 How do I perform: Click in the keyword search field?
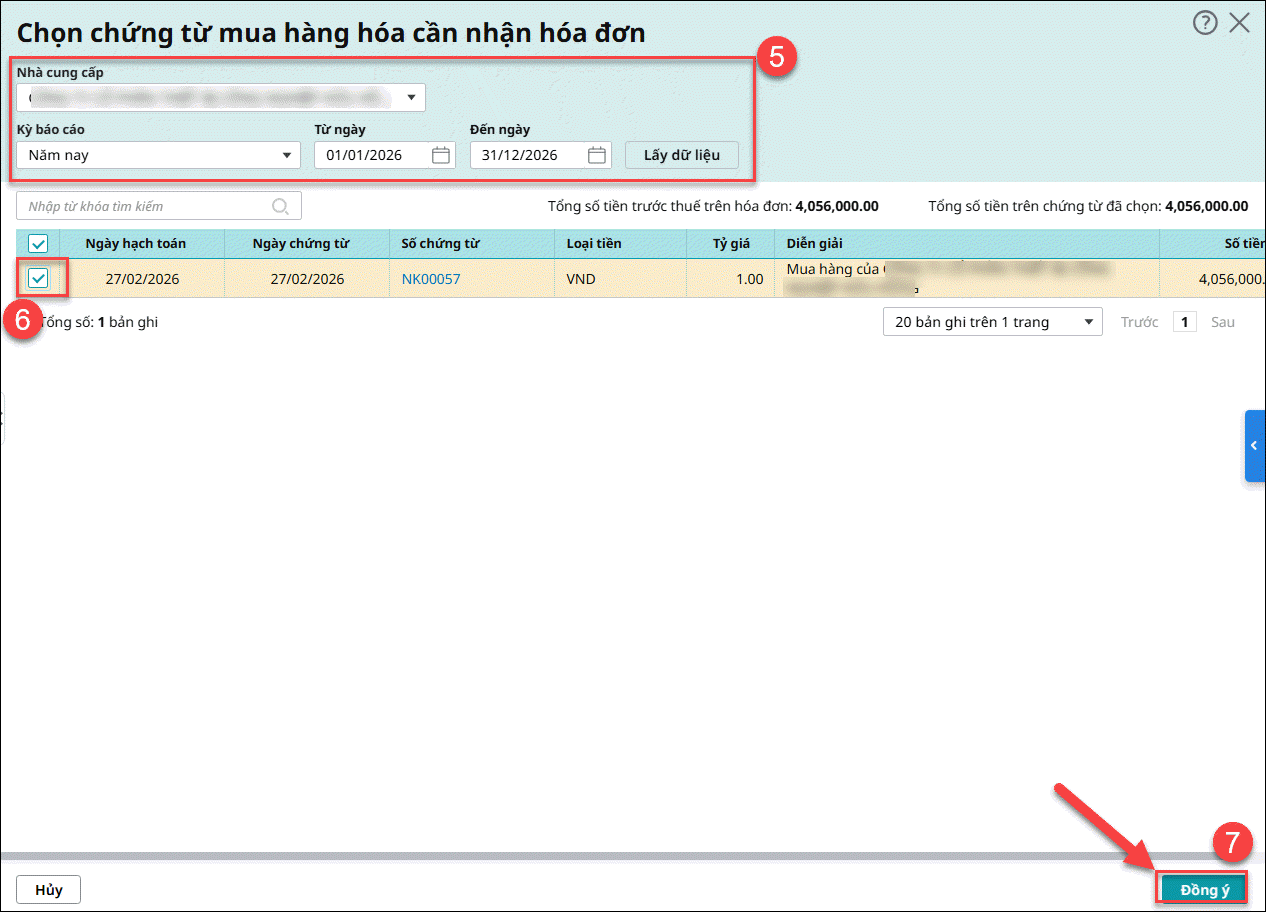145,206
